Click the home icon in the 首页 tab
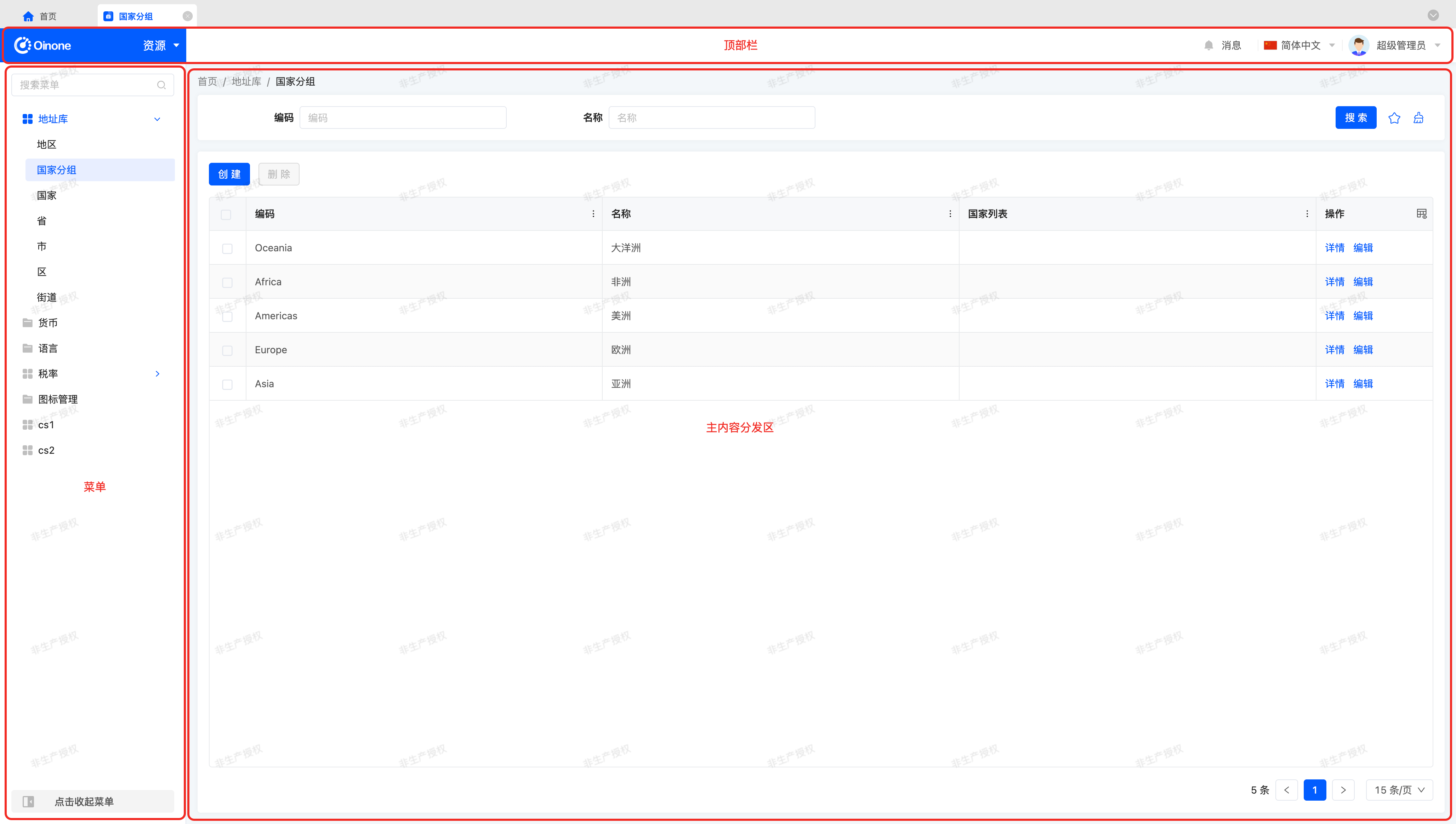This screenshot has width=1456, height=824. 28,16
